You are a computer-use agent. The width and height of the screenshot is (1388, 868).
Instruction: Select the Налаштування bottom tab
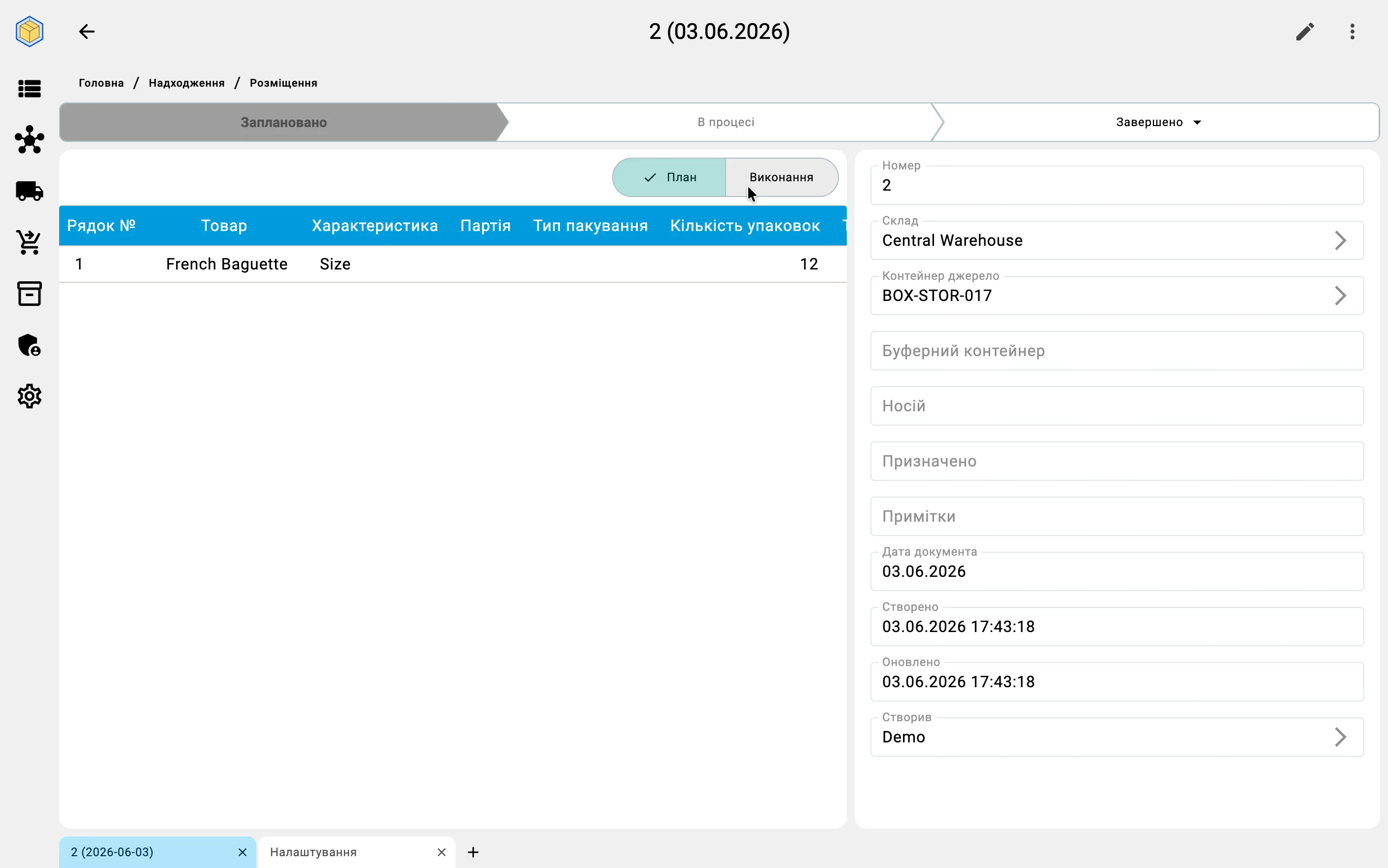(x=356, y=852)
